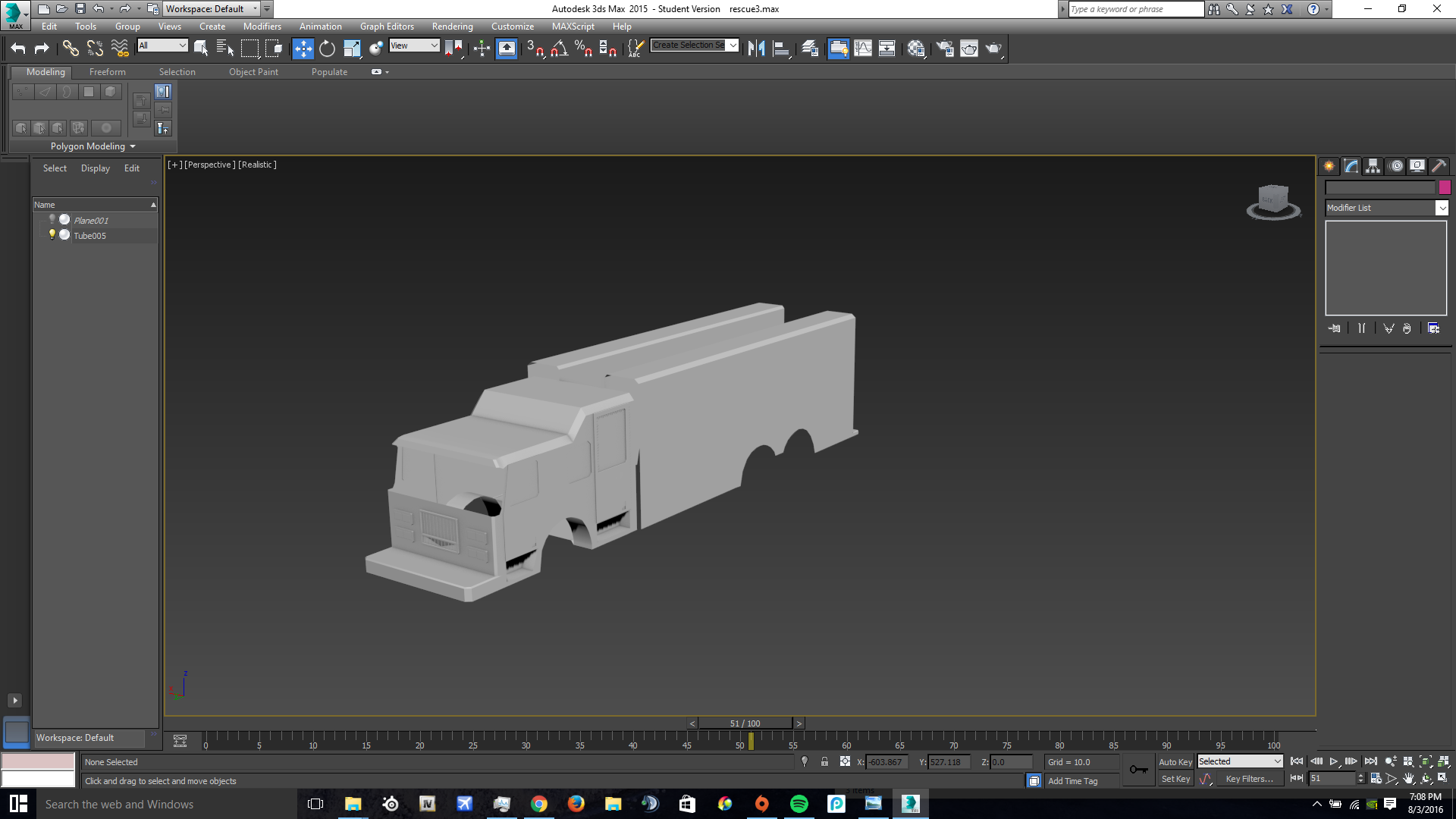
Task: Toggle the Selection Lock padlock
Action: coord(824,761)
